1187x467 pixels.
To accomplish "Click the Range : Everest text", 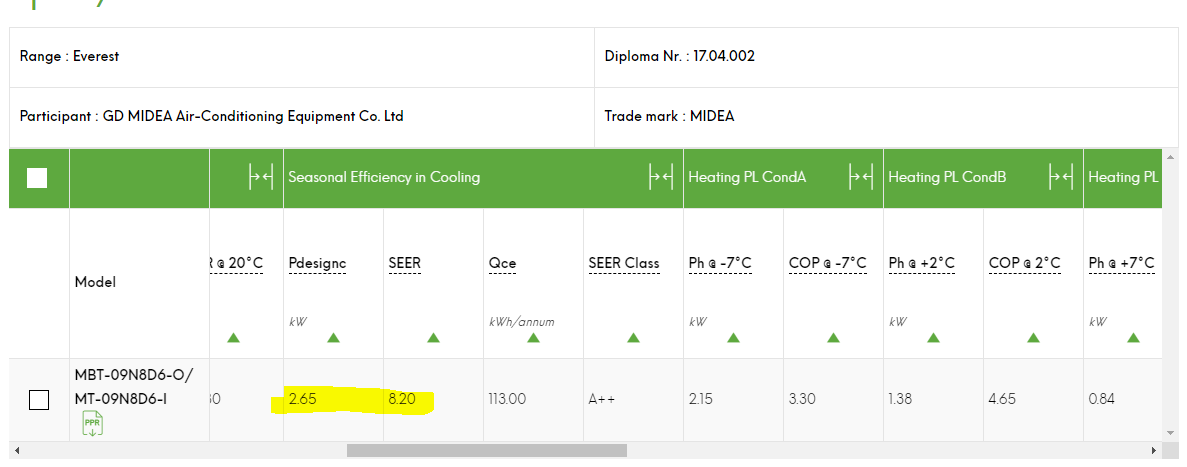I will tap(70, 56).
